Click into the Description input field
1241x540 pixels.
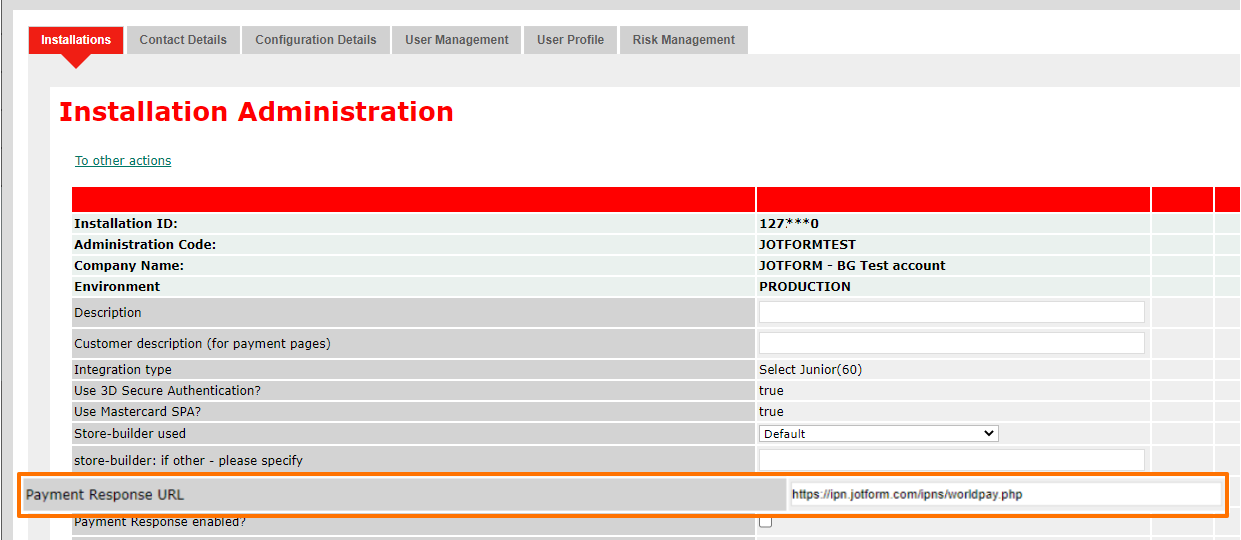pos(952,313)
